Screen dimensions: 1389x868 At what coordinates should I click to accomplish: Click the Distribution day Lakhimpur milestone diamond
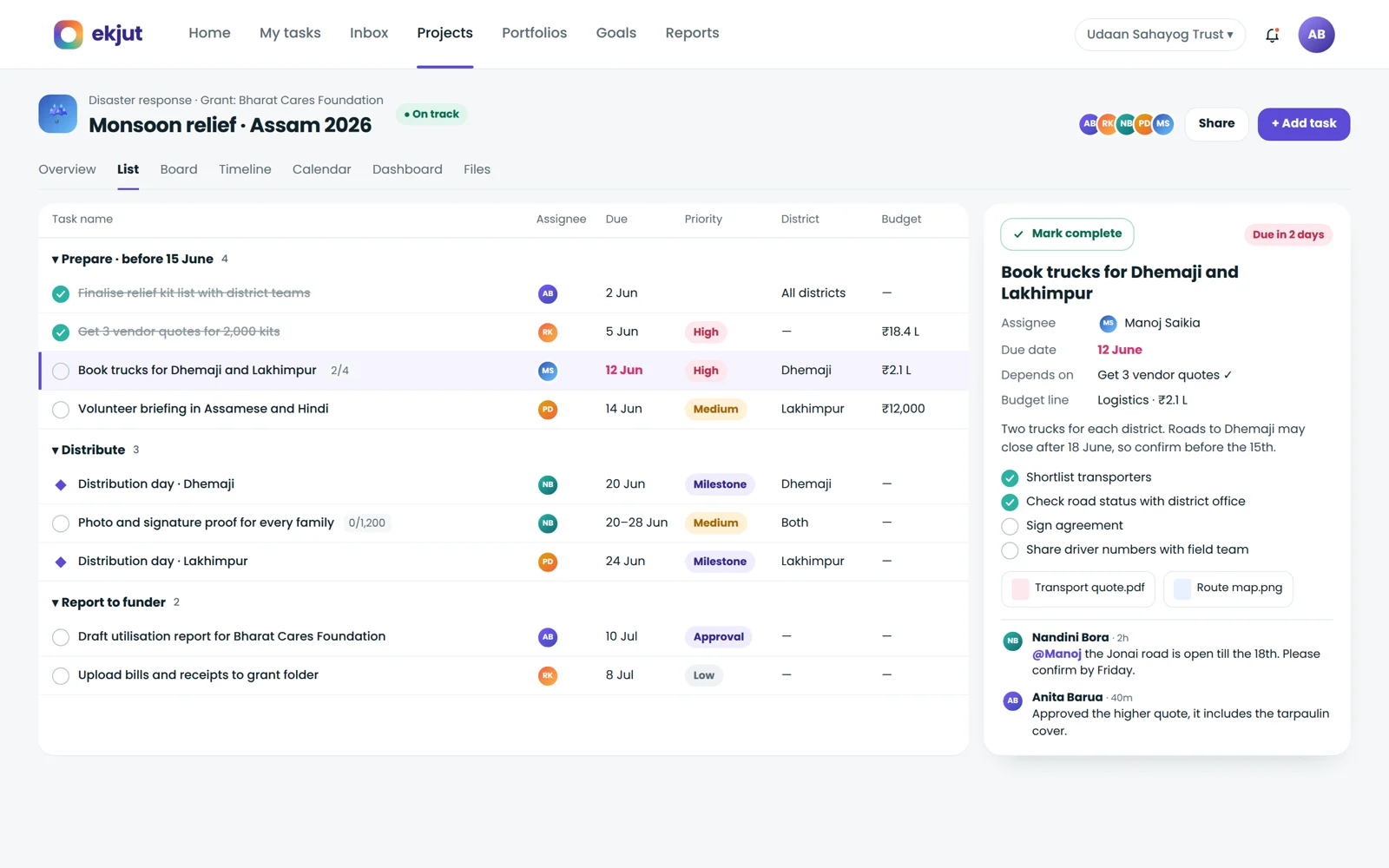(x=61, y=562)
